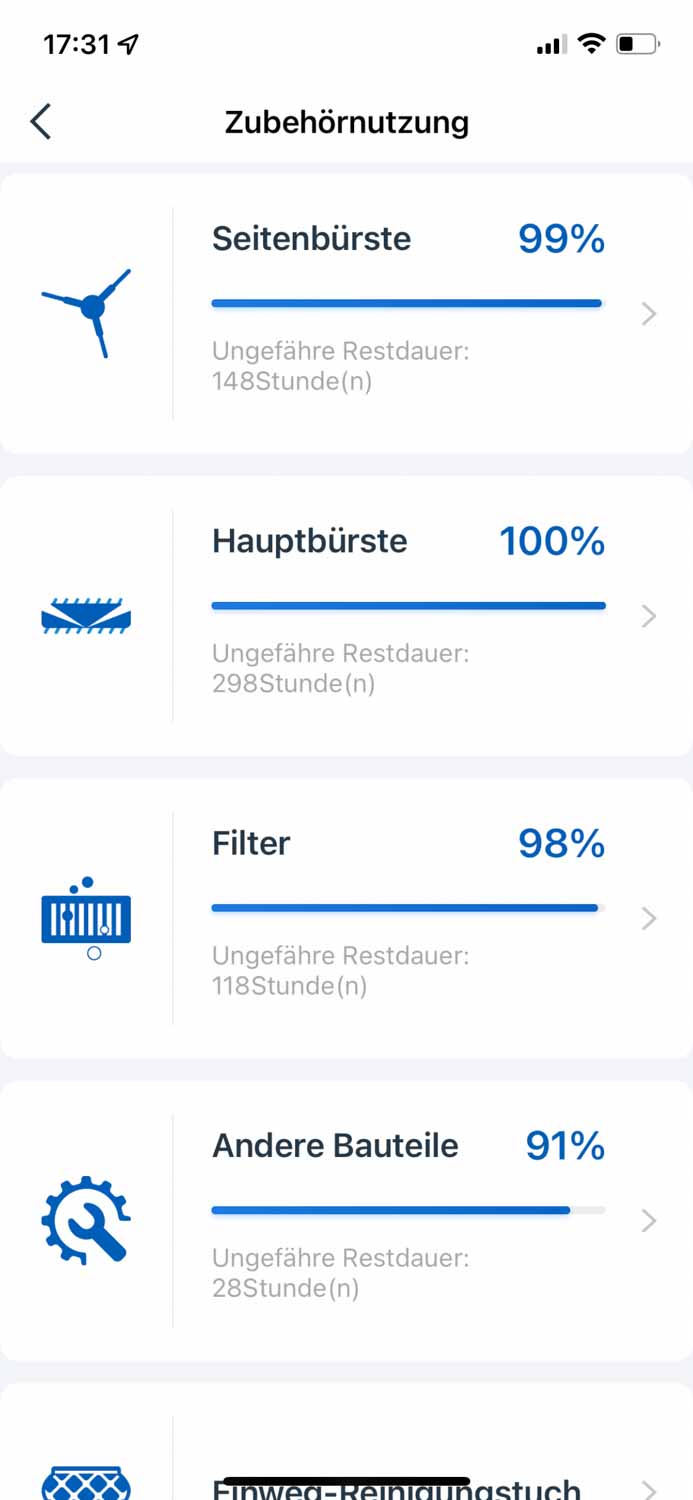The image size is (693, 1500).
Task: Tap the back arrow in header
Action: (40, 122)
